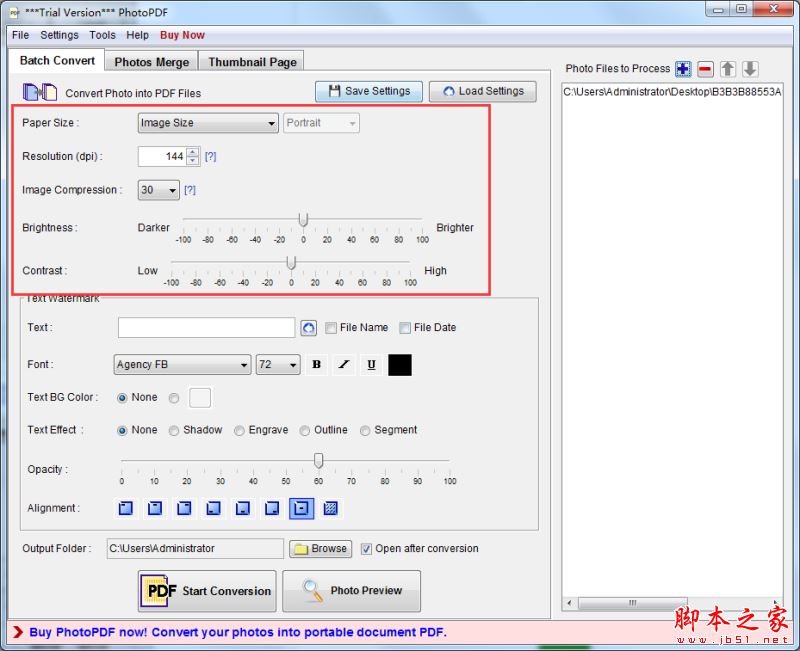Click Photo Preview button
The width and height of the screenshot is (800, 651).
(x=352, y=591)
